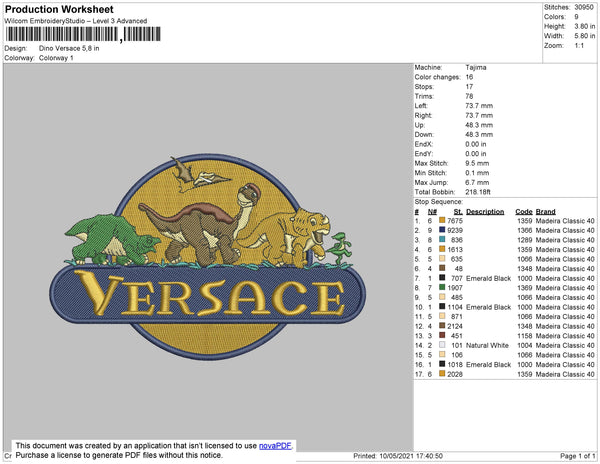Click 'Emerald Black' description in row 10
The image size is (600, 464).
(488, 307)
